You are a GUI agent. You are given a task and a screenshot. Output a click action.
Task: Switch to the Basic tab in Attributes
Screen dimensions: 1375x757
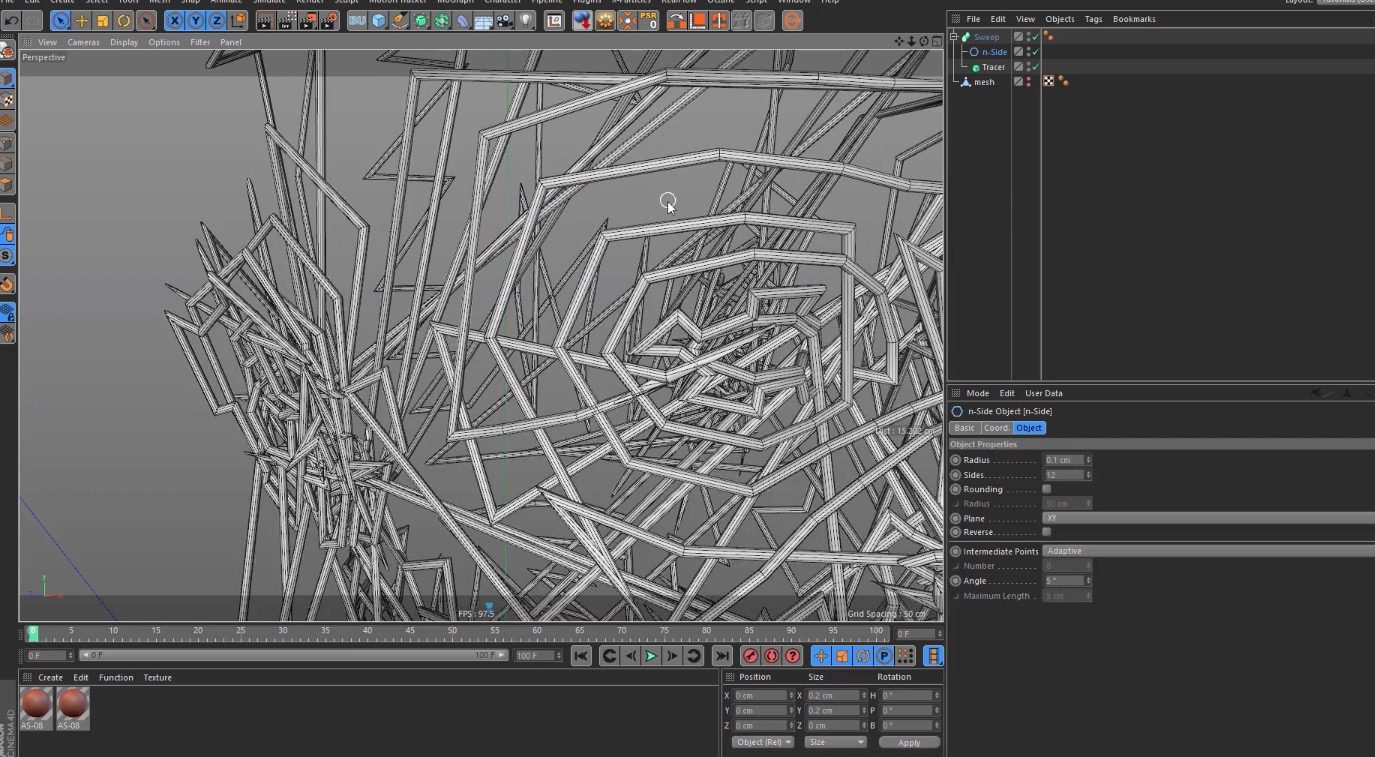click(x=964, y=428)
